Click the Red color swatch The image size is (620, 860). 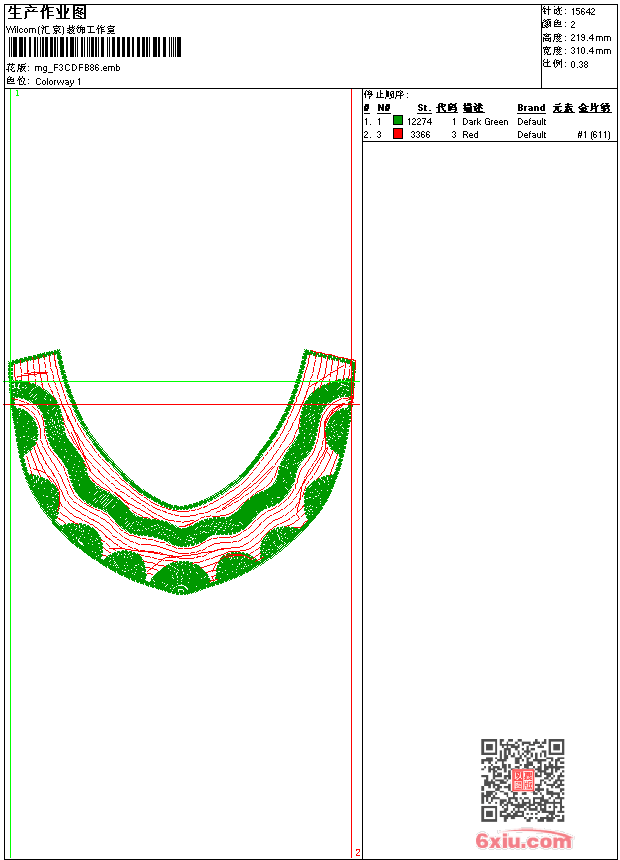[398, 134]
